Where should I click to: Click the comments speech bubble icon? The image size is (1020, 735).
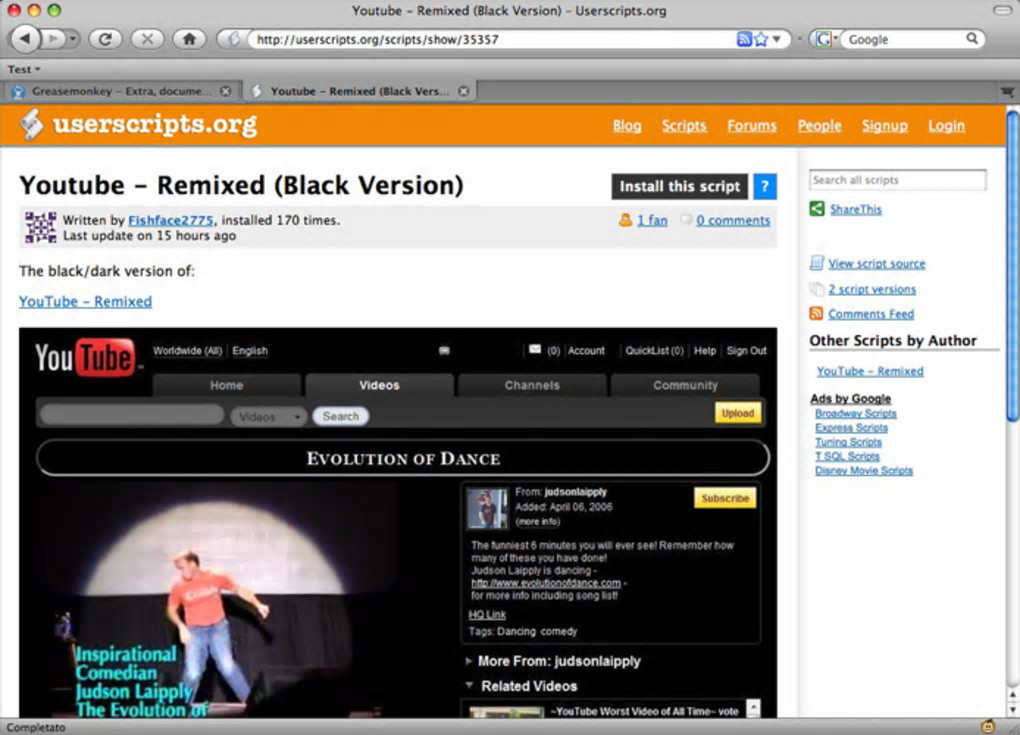pyautogui.click(x=686, y=220)
